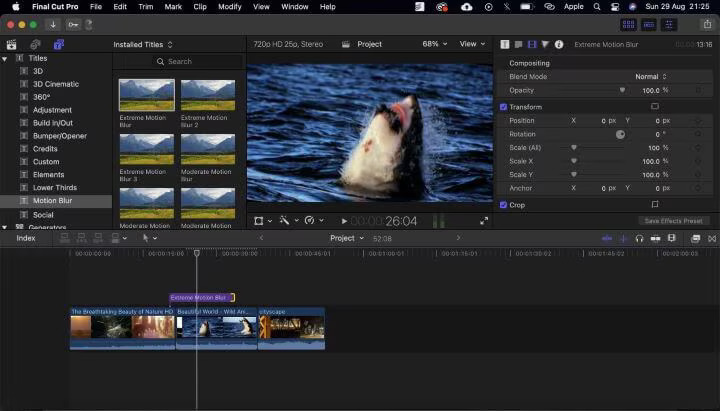Screen dimensions: 720x411
Task: Select Extreme Motion Blur title clip in timeline
Action: pyautogui.click(x=201, y=298)
